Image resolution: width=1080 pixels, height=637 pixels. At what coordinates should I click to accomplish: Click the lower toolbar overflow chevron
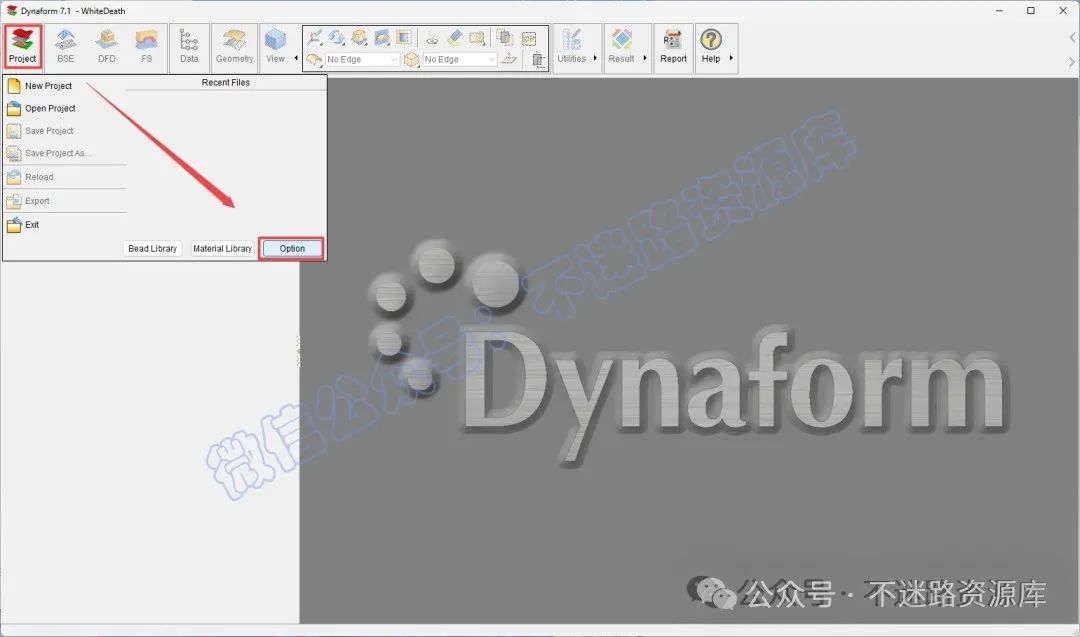coord(1072,62)
